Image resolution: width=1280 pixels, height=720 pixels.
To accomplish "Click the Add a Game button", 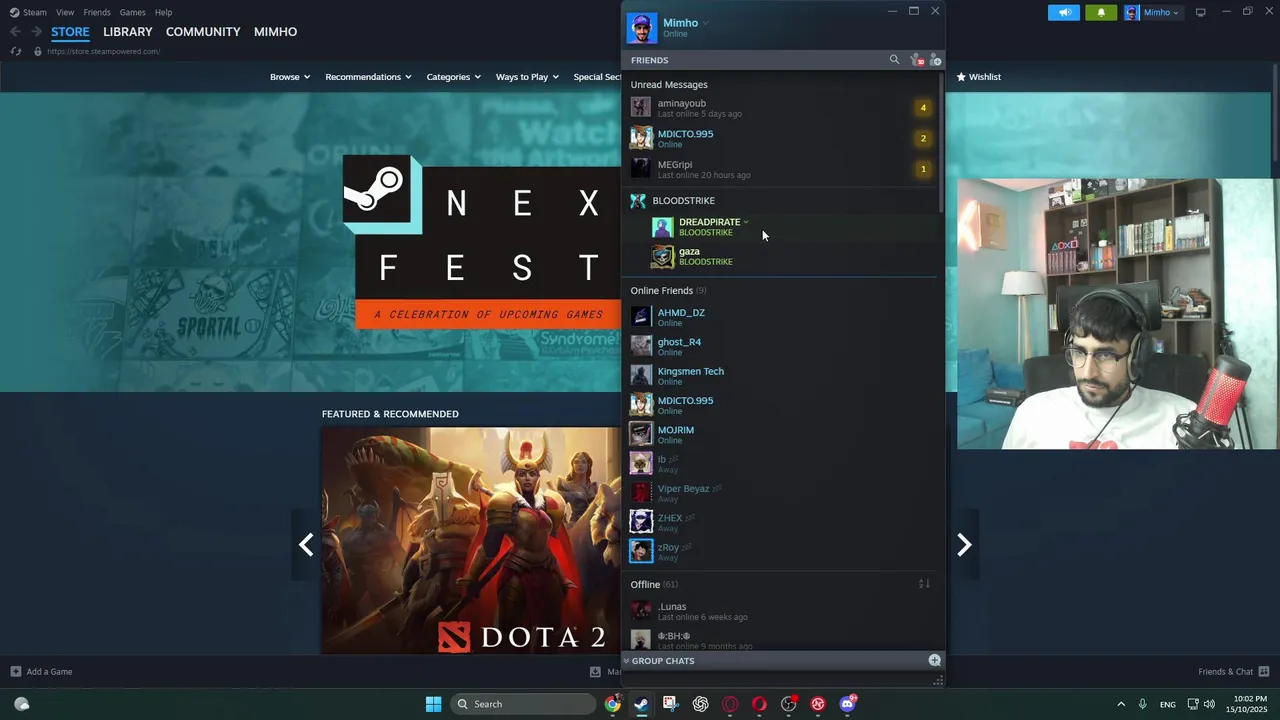I will (x=42, y=672).
